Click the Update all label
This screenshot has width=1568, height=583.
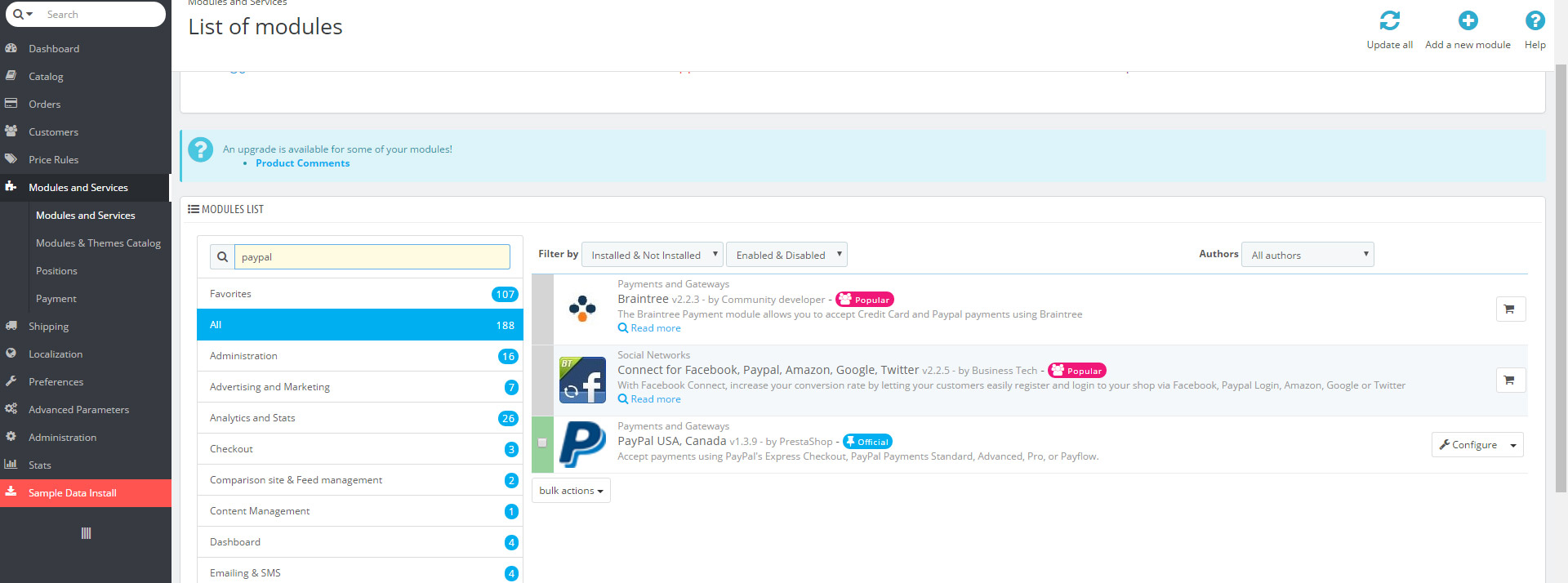pos(1389,45)
